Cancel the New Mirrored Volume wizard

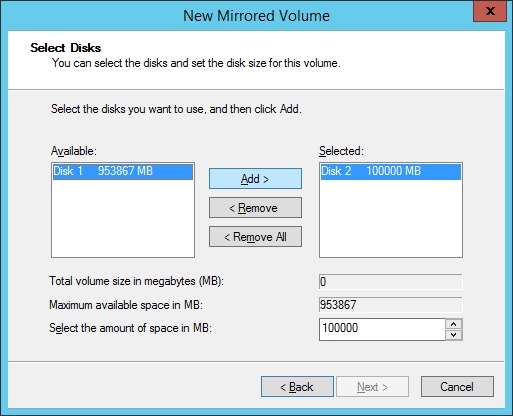(457, 387)
